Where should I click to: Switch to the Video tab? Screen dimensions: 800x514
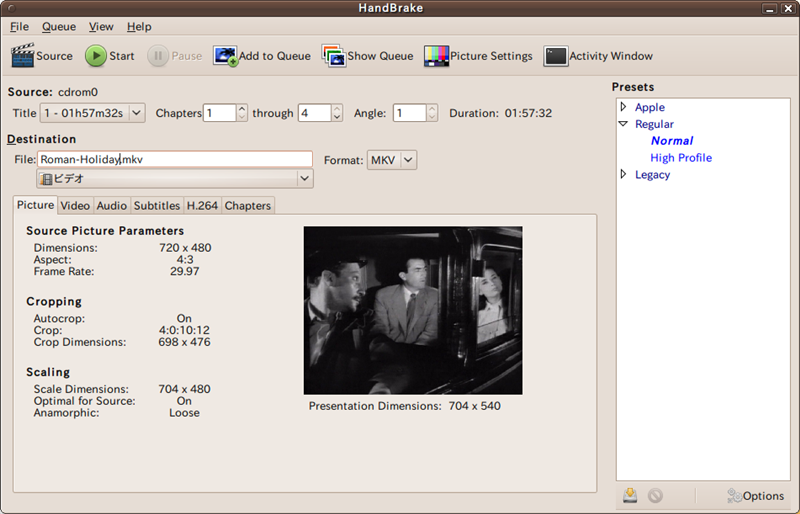[x=75, y=206]
